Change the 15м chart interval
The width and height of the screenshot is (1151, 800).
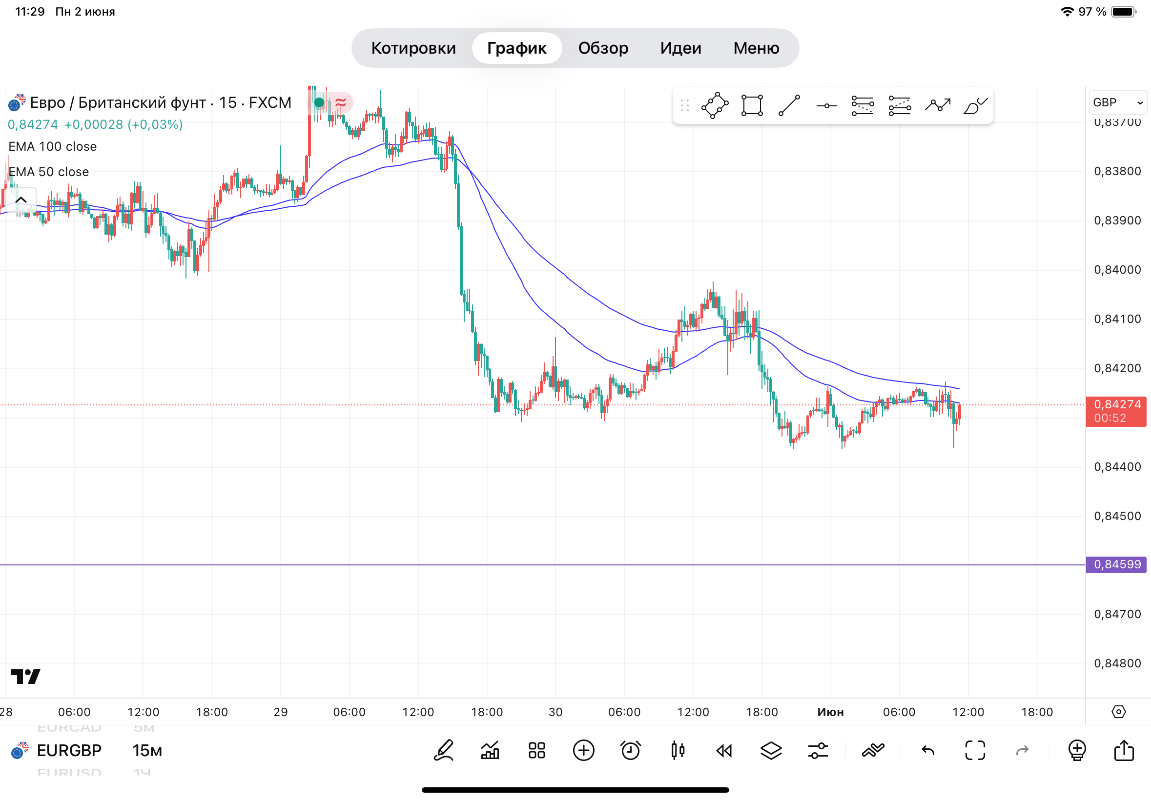pyautogui.click(x=147, y=750)
